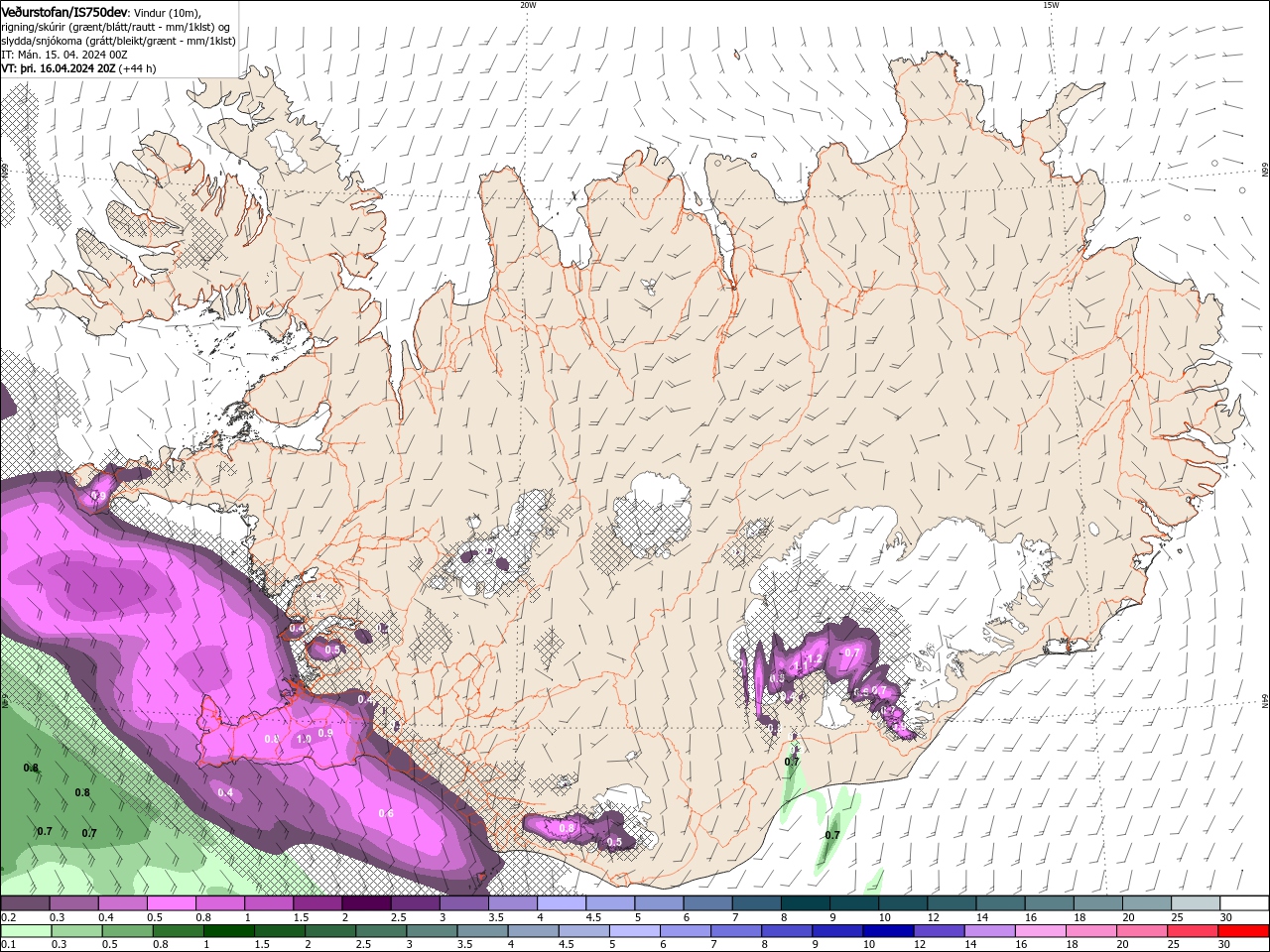Viewport: 1270px width, 952px height.
Task: Click the 15W longitude label at top
Action: (1051, 5)
